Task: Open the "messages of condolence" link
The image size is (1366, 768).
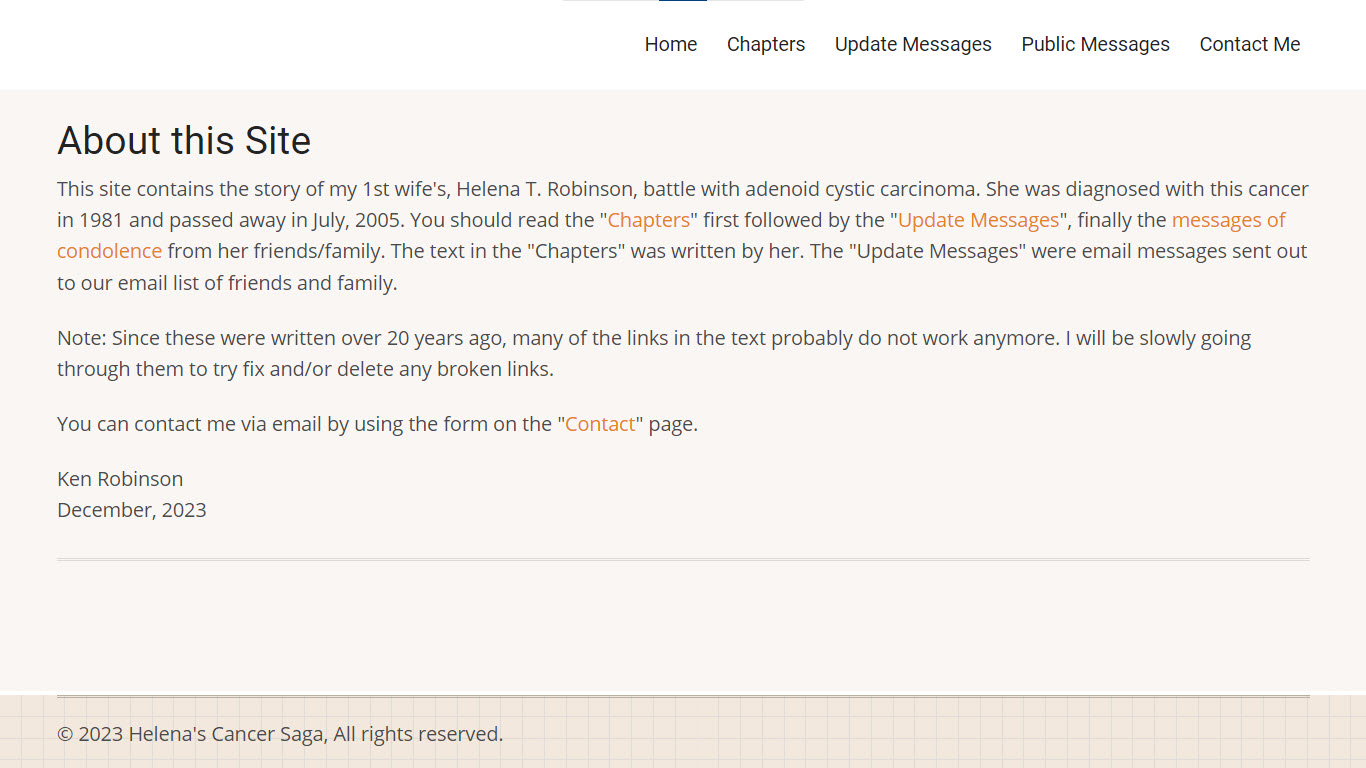Action: [1228, 220]
